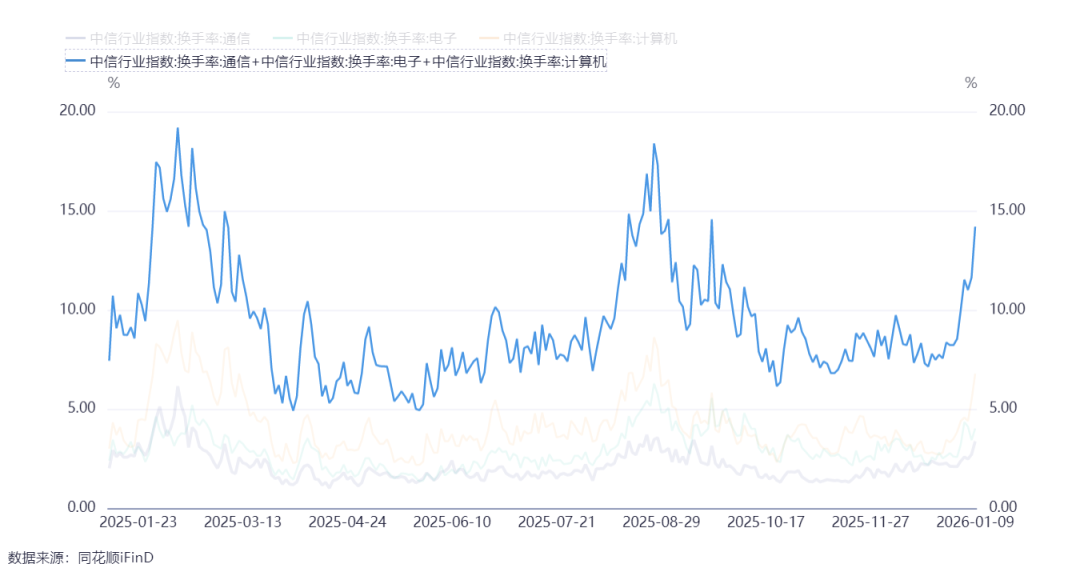Image resolution: width=1080 pixels, height=564 pixels.
Task: Click x-axis date label 2025-03-13
Action: 242,522
